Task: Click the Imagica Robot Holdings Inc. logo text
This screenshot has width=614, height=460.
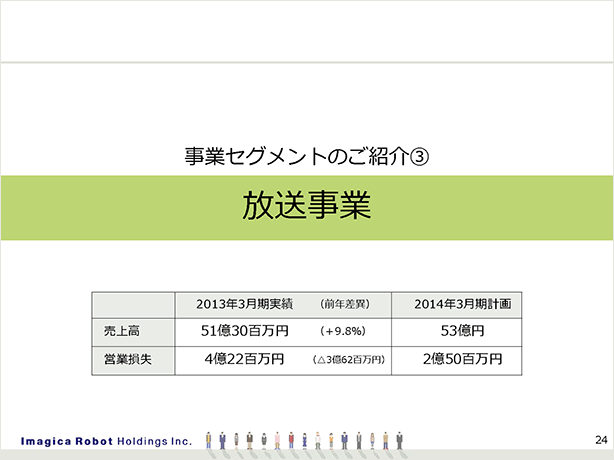Action: coord(106,442)
